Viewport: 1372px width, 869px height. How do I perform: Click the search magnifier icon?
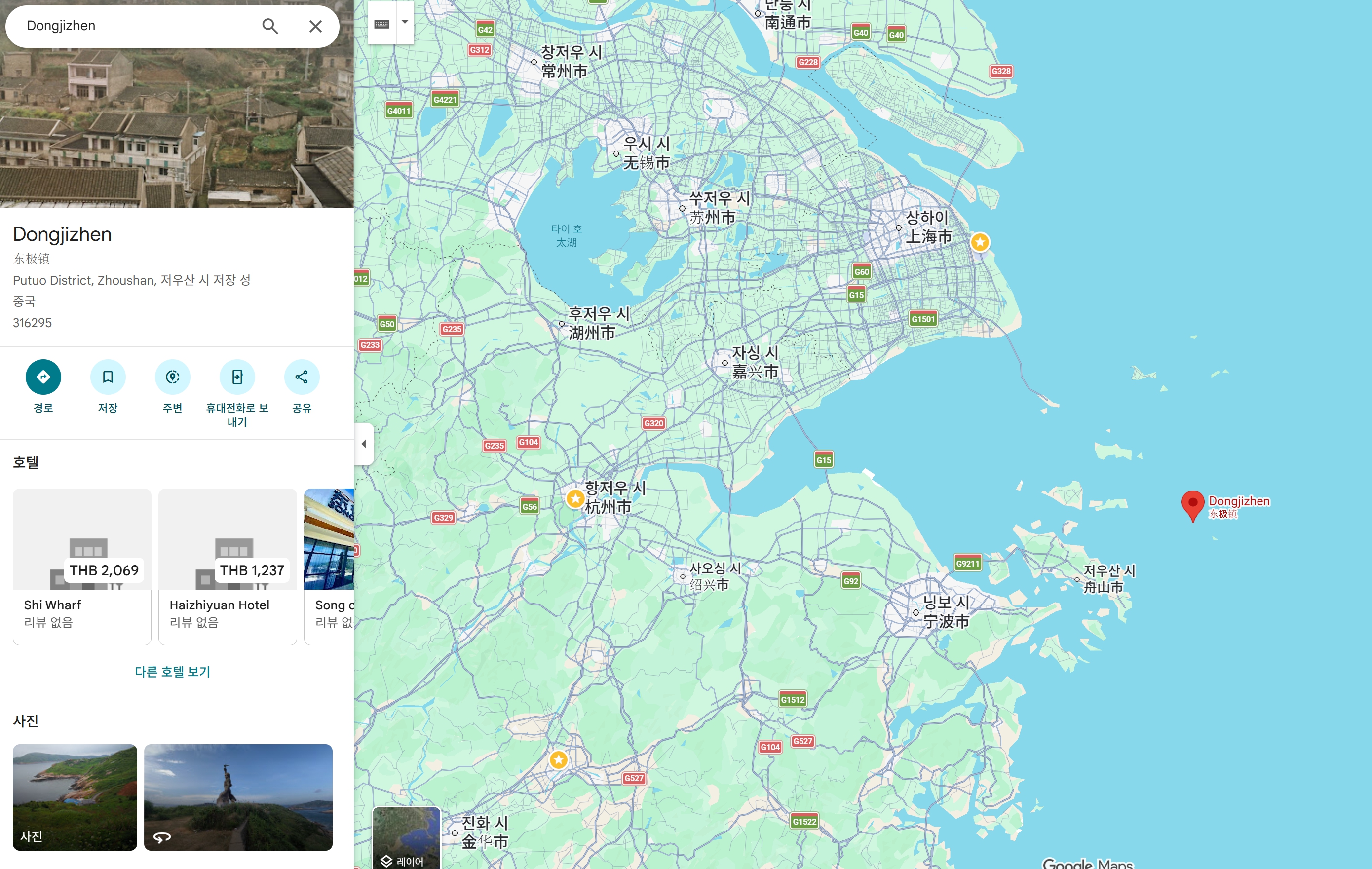(270, 26)
